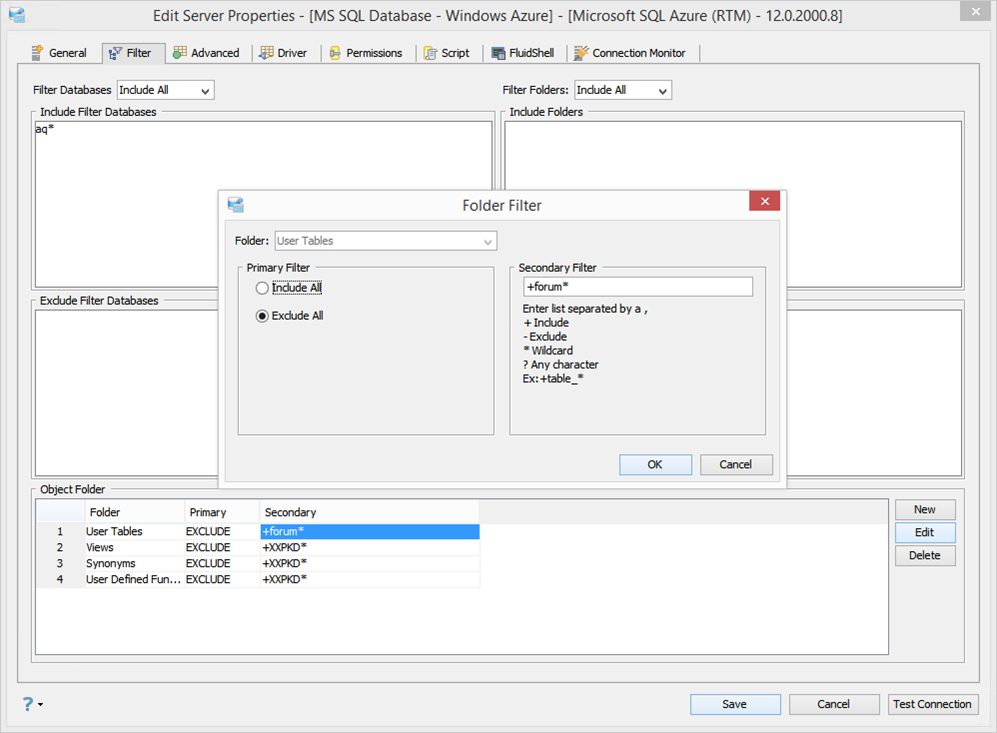
Task: Confirm Folder Filter with OK
Action: point(656,465)
